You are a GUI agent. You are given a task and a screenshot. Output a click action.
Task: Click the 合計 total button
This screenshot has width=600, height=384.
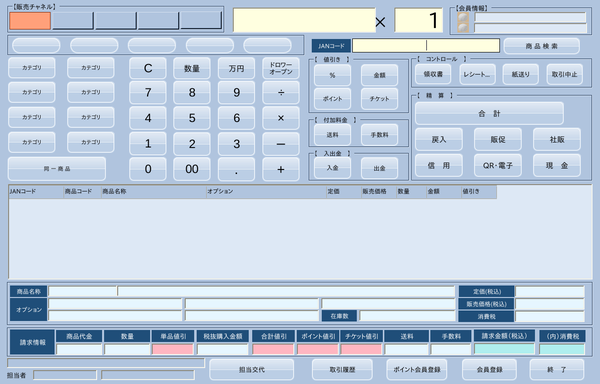[489, 114]
